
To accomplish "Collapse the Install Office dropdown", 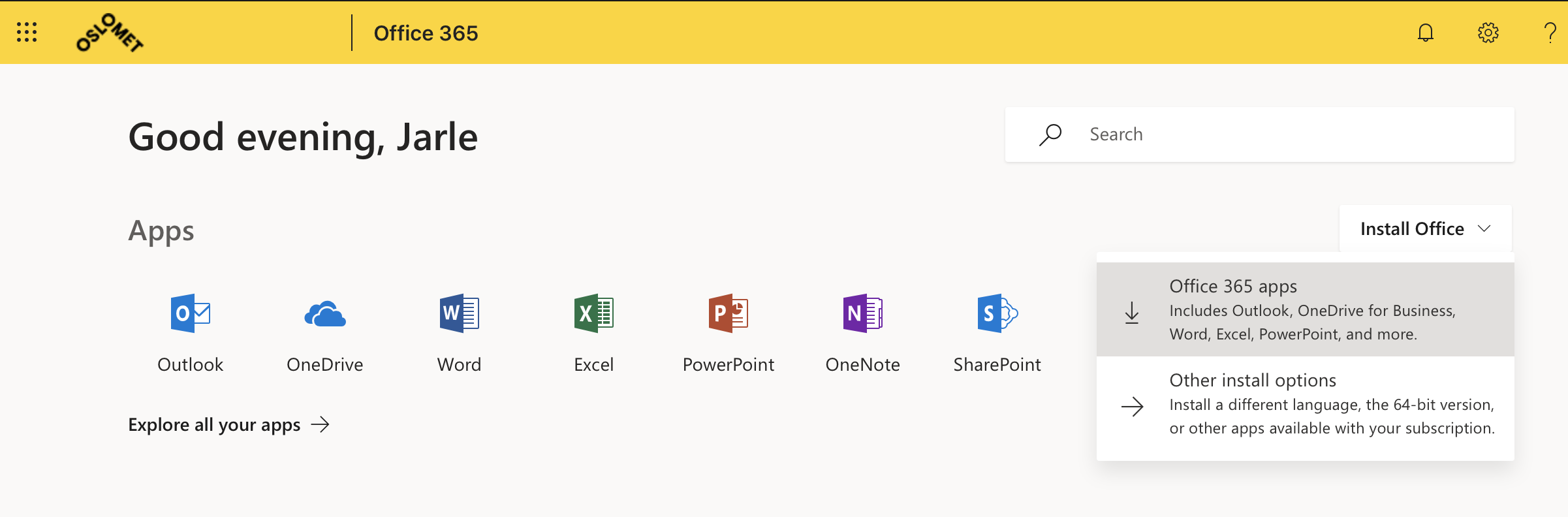I will [x=1426, y=228].
